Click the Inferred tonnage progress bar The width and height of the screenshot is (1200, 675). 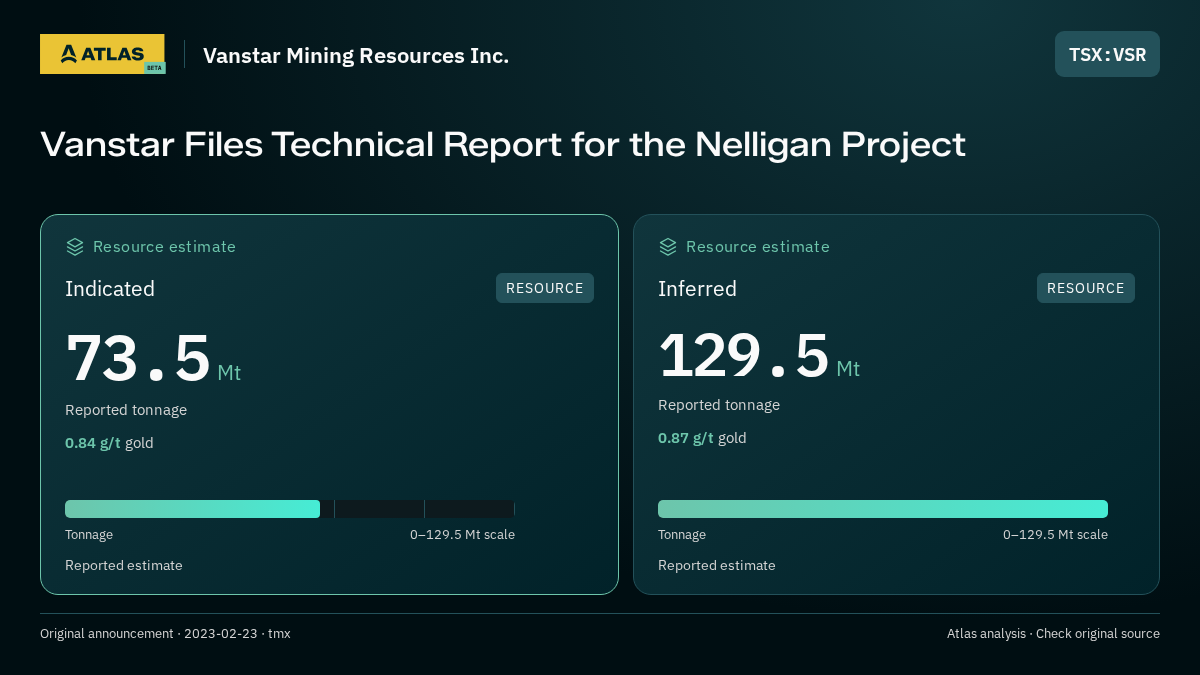pos(883,509)
